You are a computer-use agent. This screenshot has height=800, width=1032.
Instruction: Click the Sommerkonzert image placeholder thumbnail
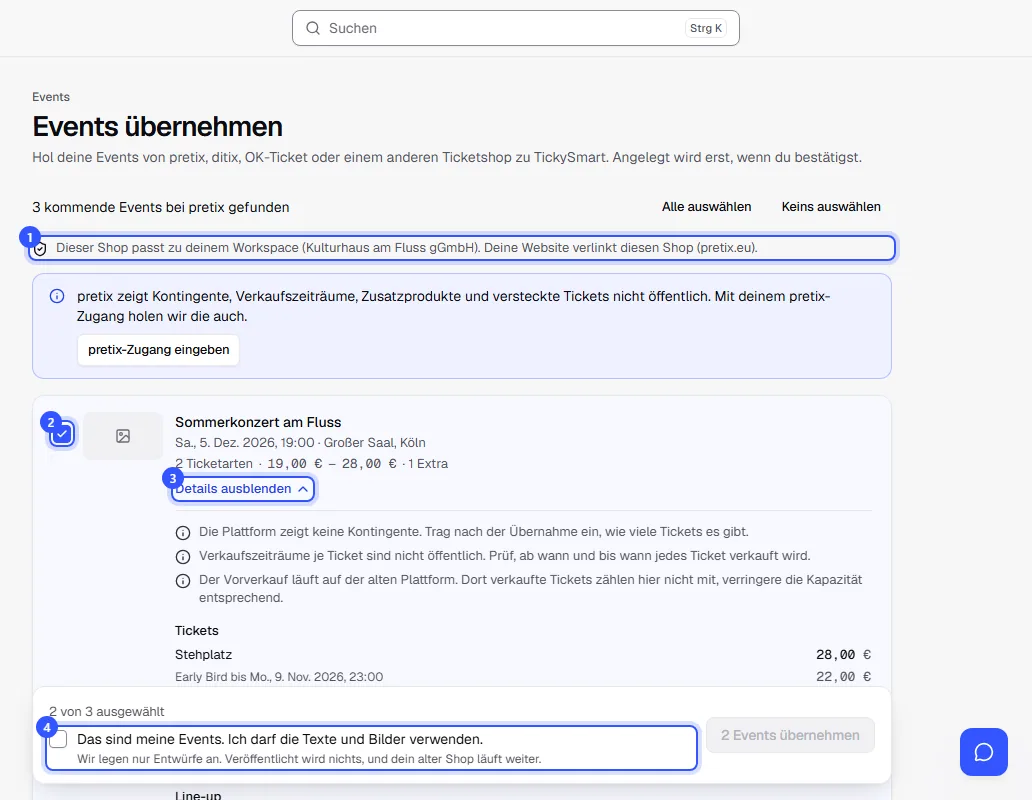[x=123, y=436]
